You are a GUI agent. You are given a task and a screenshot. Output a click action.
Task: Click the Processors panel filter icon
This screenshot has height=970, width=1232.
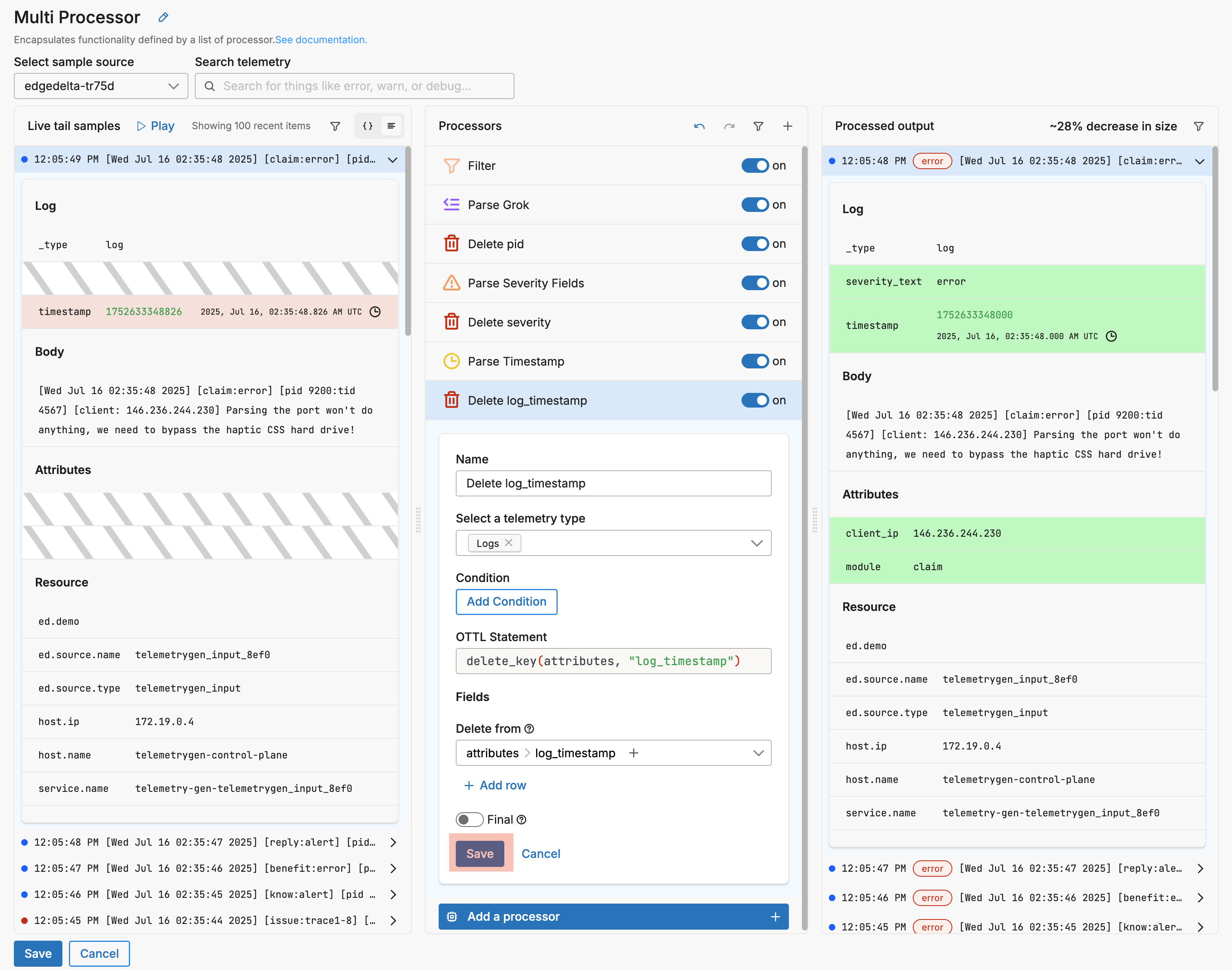click(758, 126)
